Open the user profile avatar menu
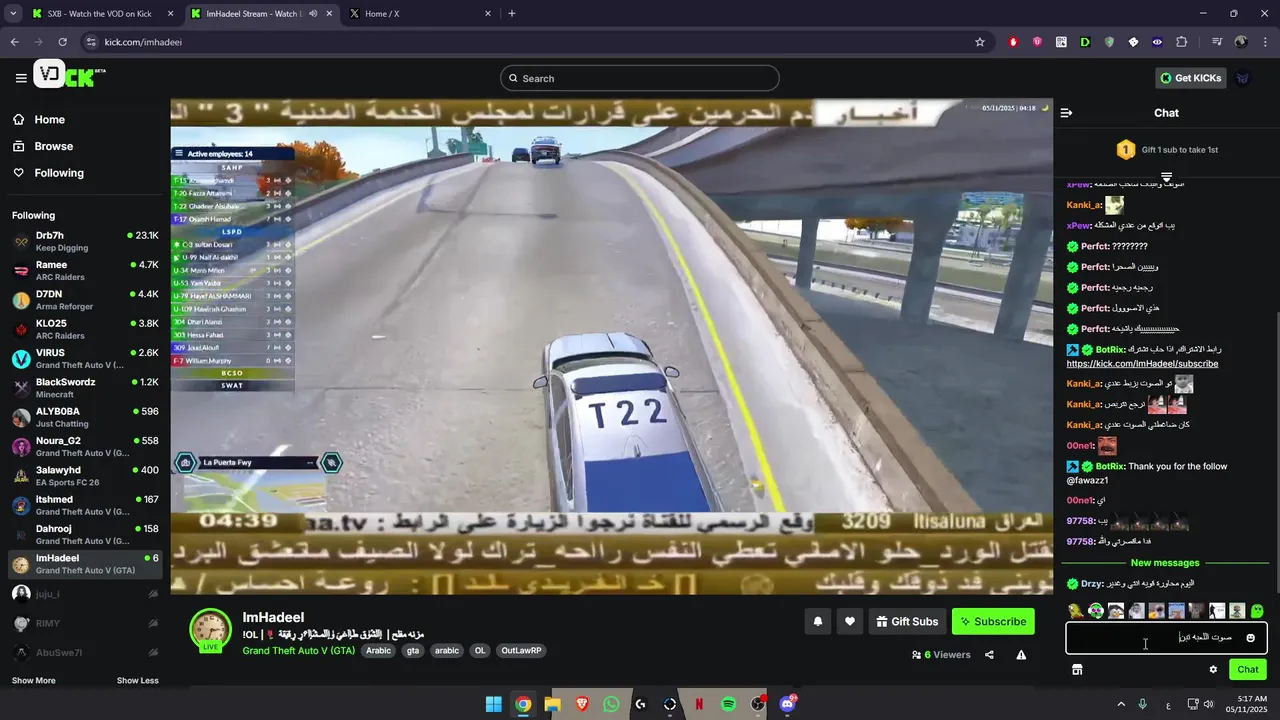Image resolution: width=1280 pixels, height=720 pixels. pyautogui.click(x=1243, y=78)
